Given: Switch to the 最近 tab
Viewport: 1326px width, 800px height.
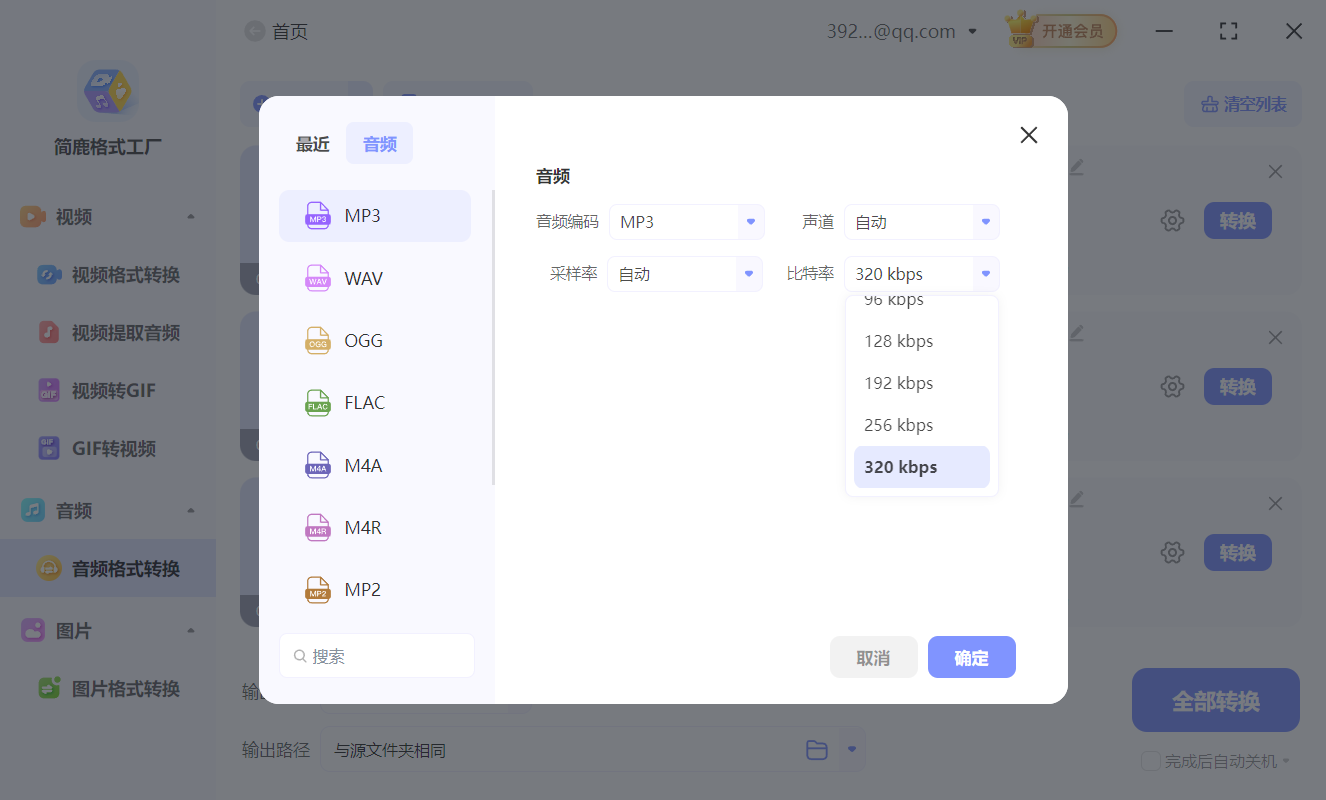Looking at the screenshot, I should 312,142.
